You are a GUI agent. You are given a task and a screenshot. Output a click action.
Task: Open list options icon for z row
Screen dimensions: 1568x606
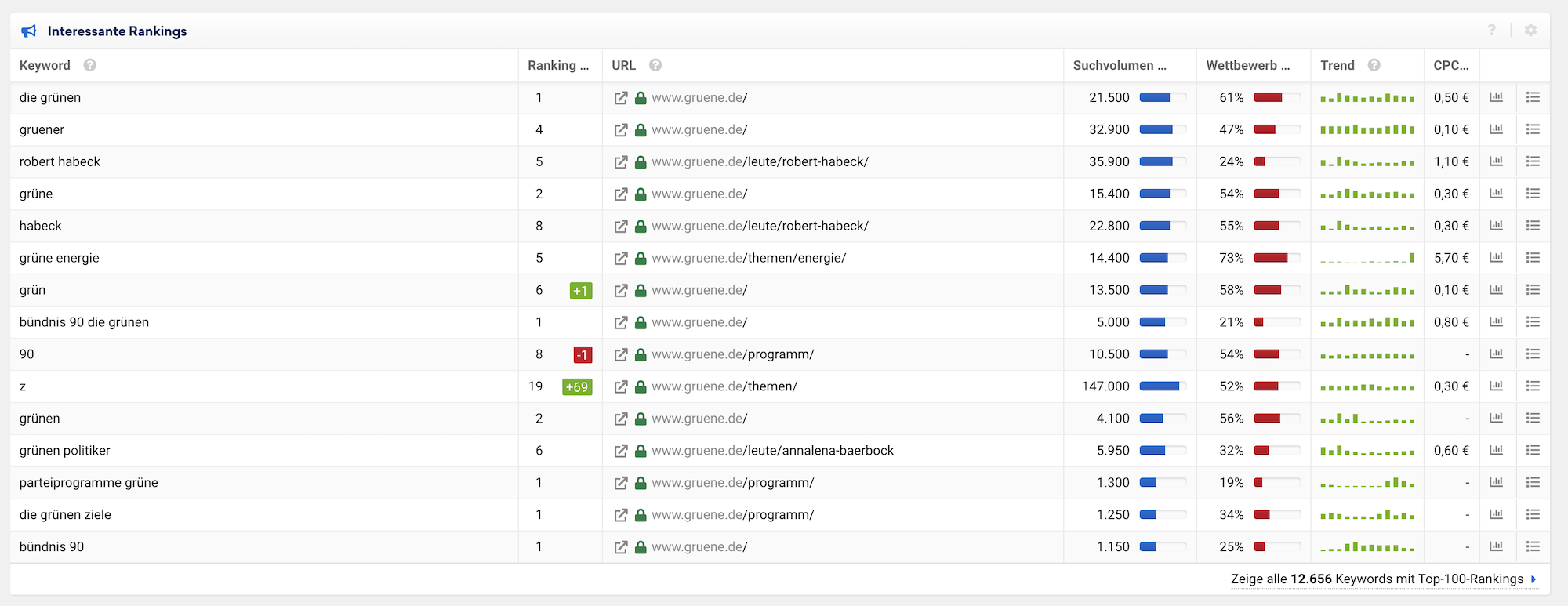coord(1534,386)
